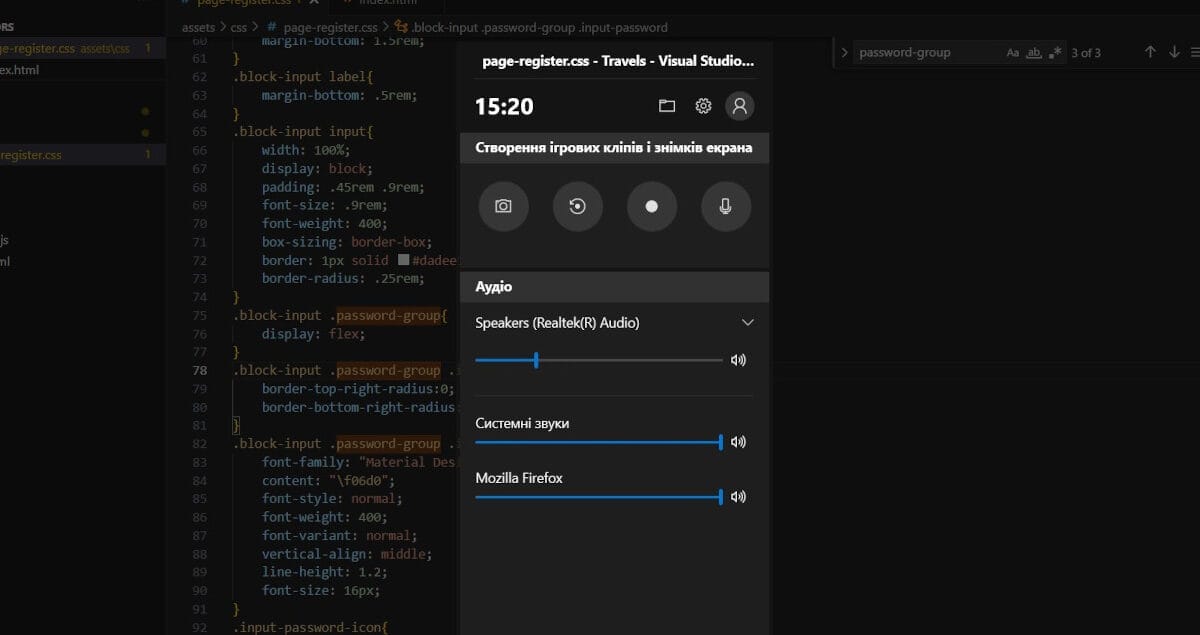Mute the Системні звуки speaker icon
1200x635 pixels.
738,442
